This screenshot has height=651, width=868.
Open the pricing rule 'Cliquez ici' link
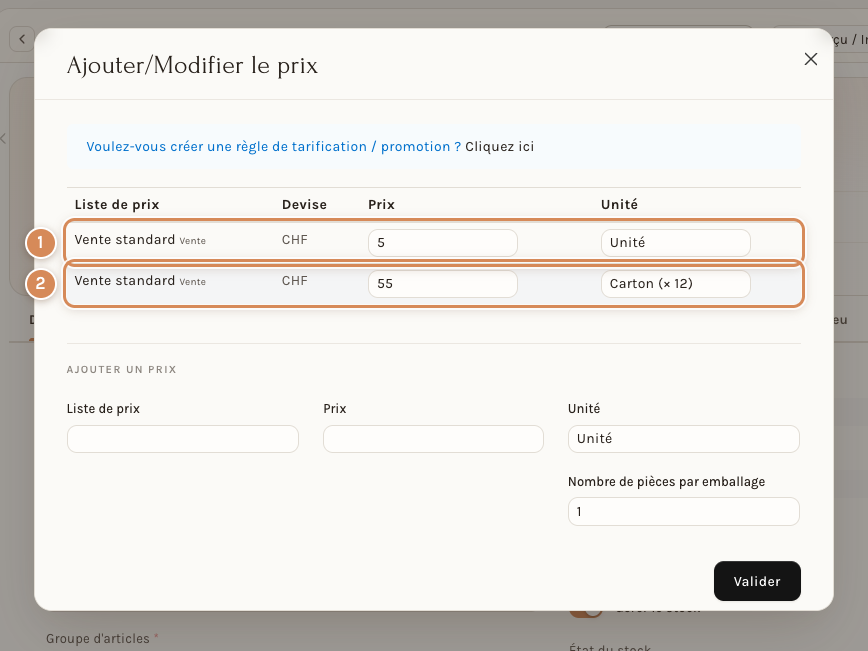click(x=499, y=147)
